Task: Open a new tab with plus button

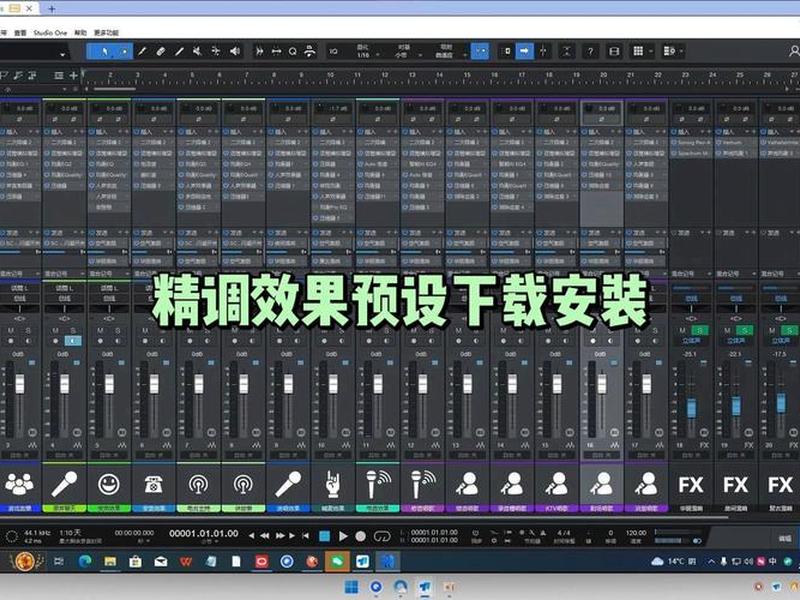Action: coord(52,9)
